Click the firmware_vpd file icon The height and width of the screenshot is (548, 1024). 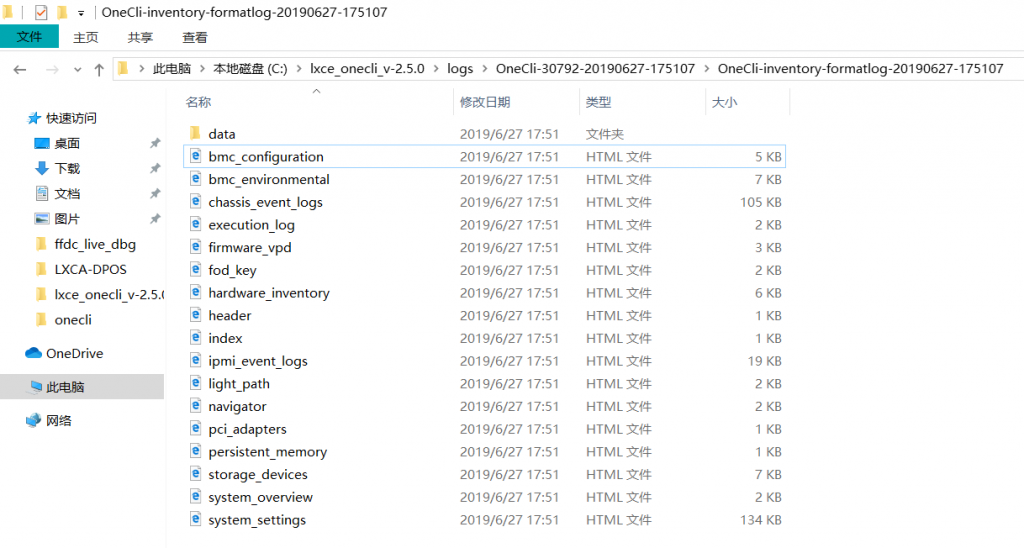click(x=195, y=247)
